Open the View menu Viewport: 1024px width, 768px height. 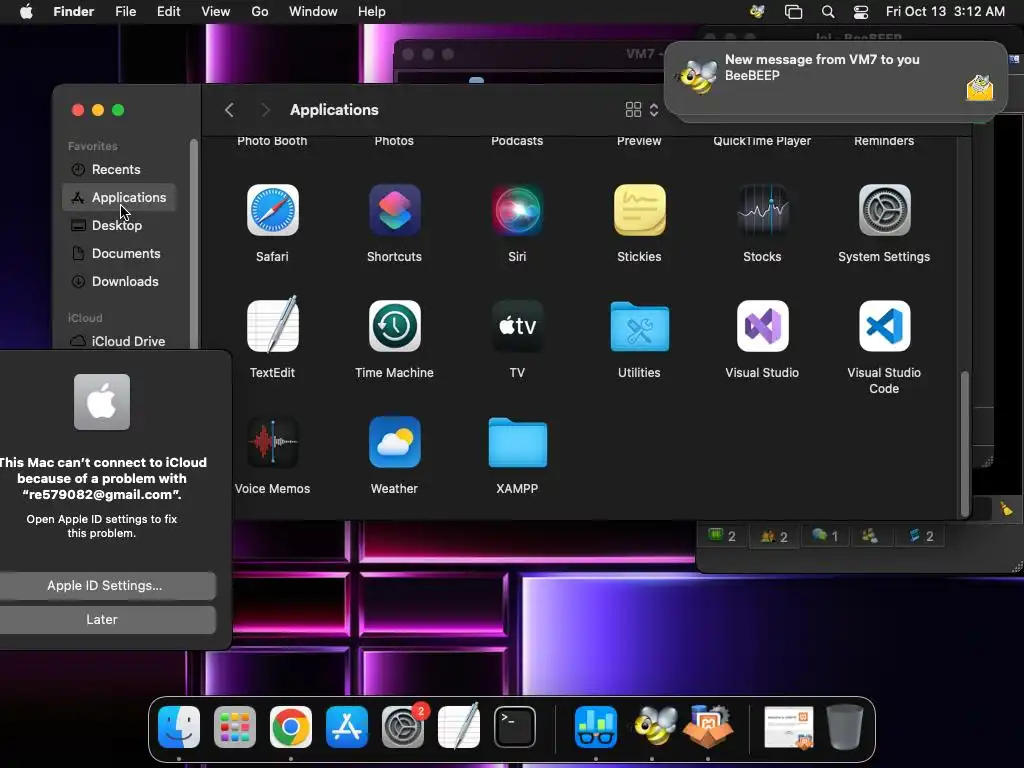pyautogui.click(x=216, y=12)
